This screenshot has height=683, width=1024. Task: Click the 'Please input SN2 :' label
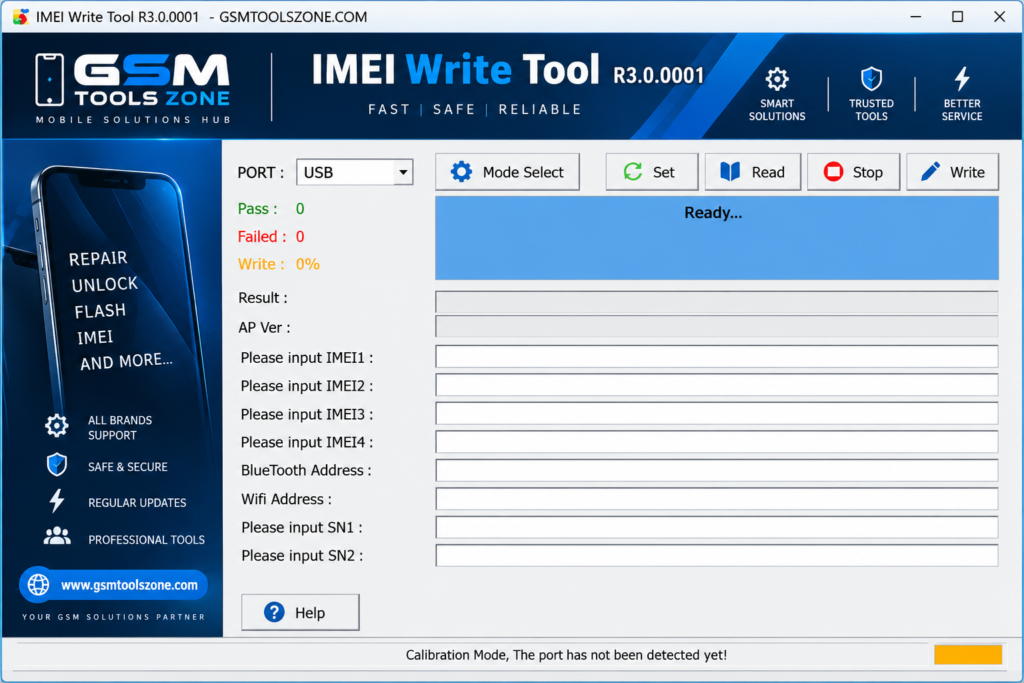tap(302, 556)
